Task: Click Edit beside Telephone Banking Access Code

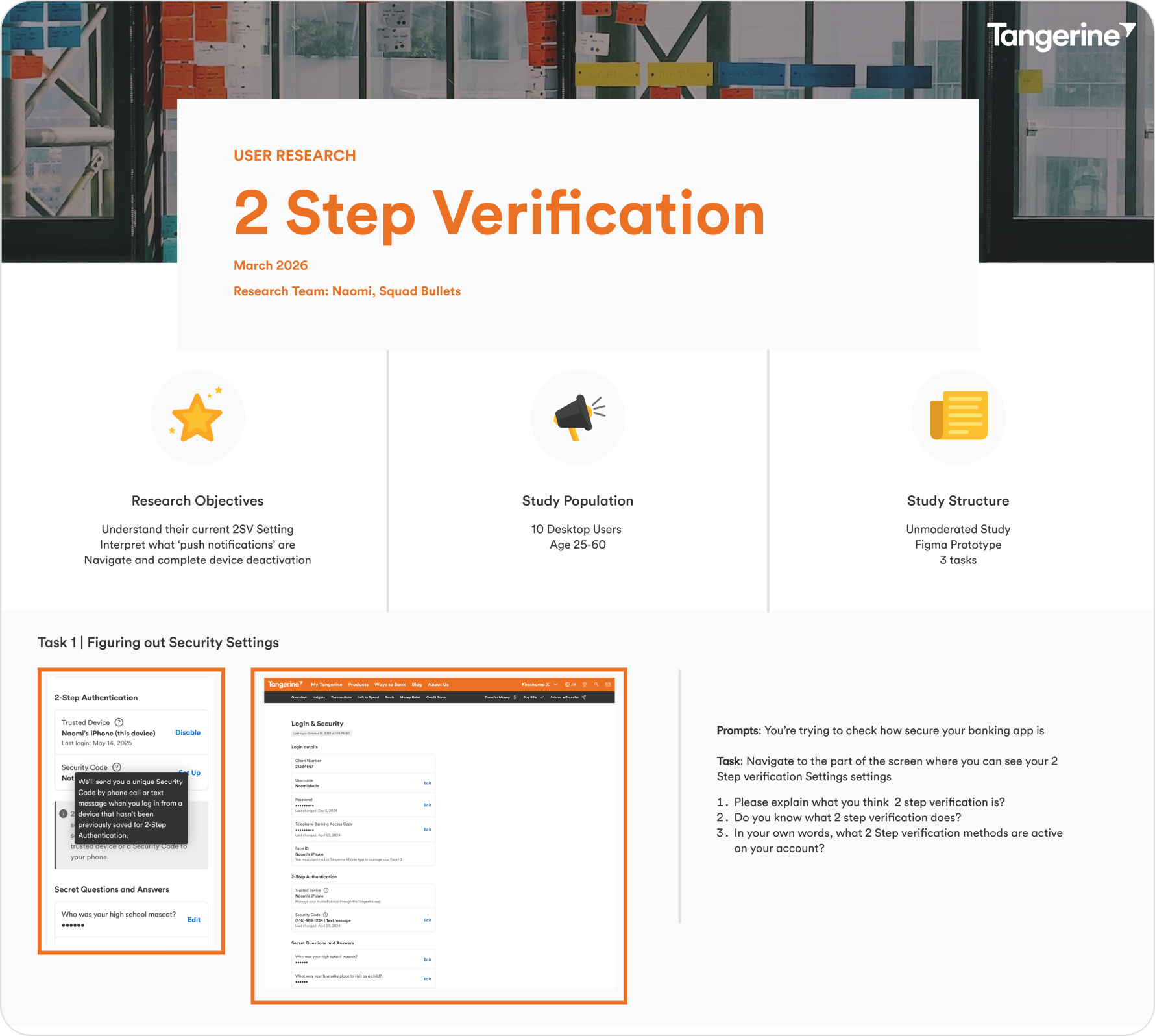Action: coord(428,830)
